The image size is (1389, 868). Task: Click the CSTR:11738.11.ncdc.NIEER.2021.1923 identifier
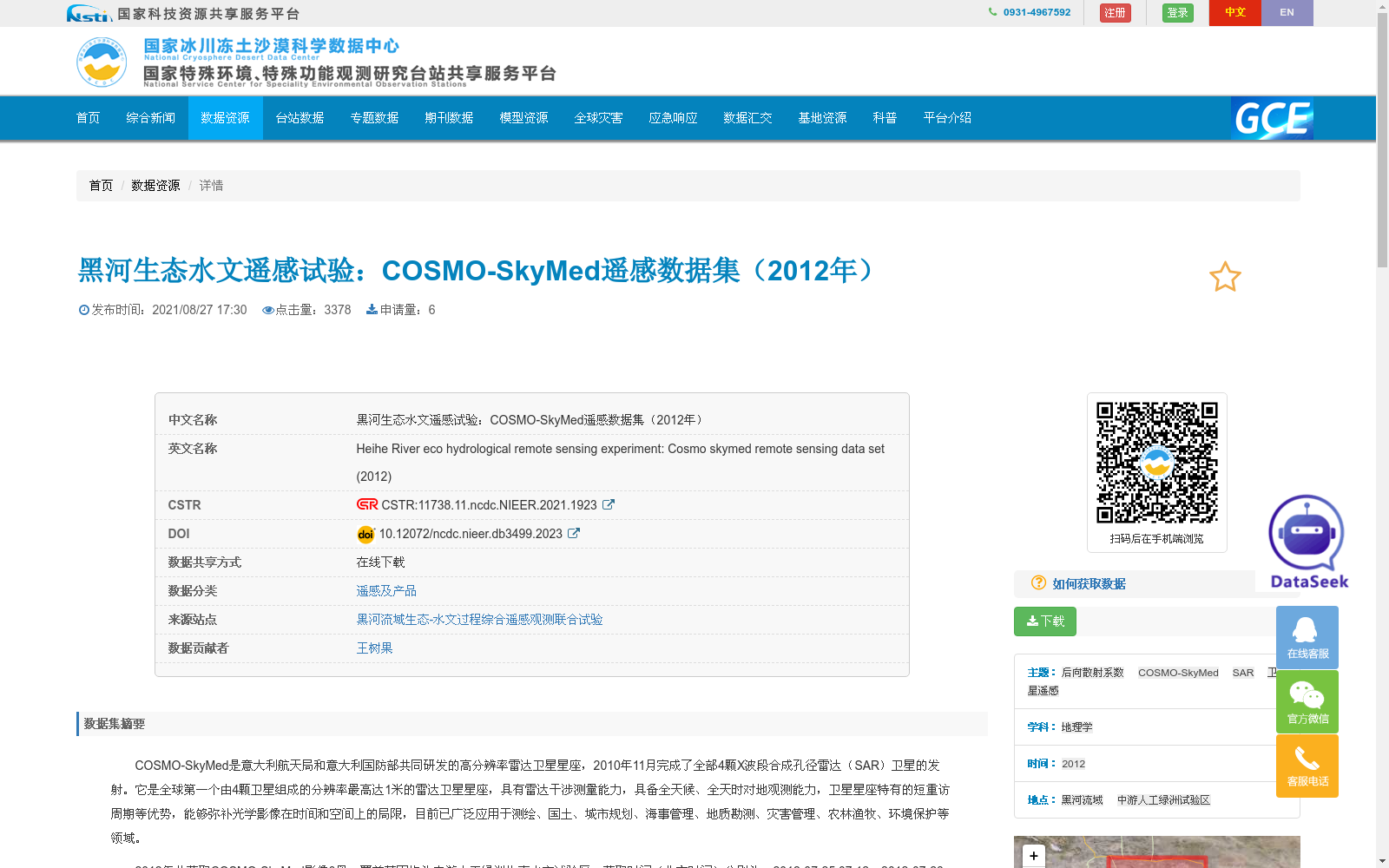[489, 505]
